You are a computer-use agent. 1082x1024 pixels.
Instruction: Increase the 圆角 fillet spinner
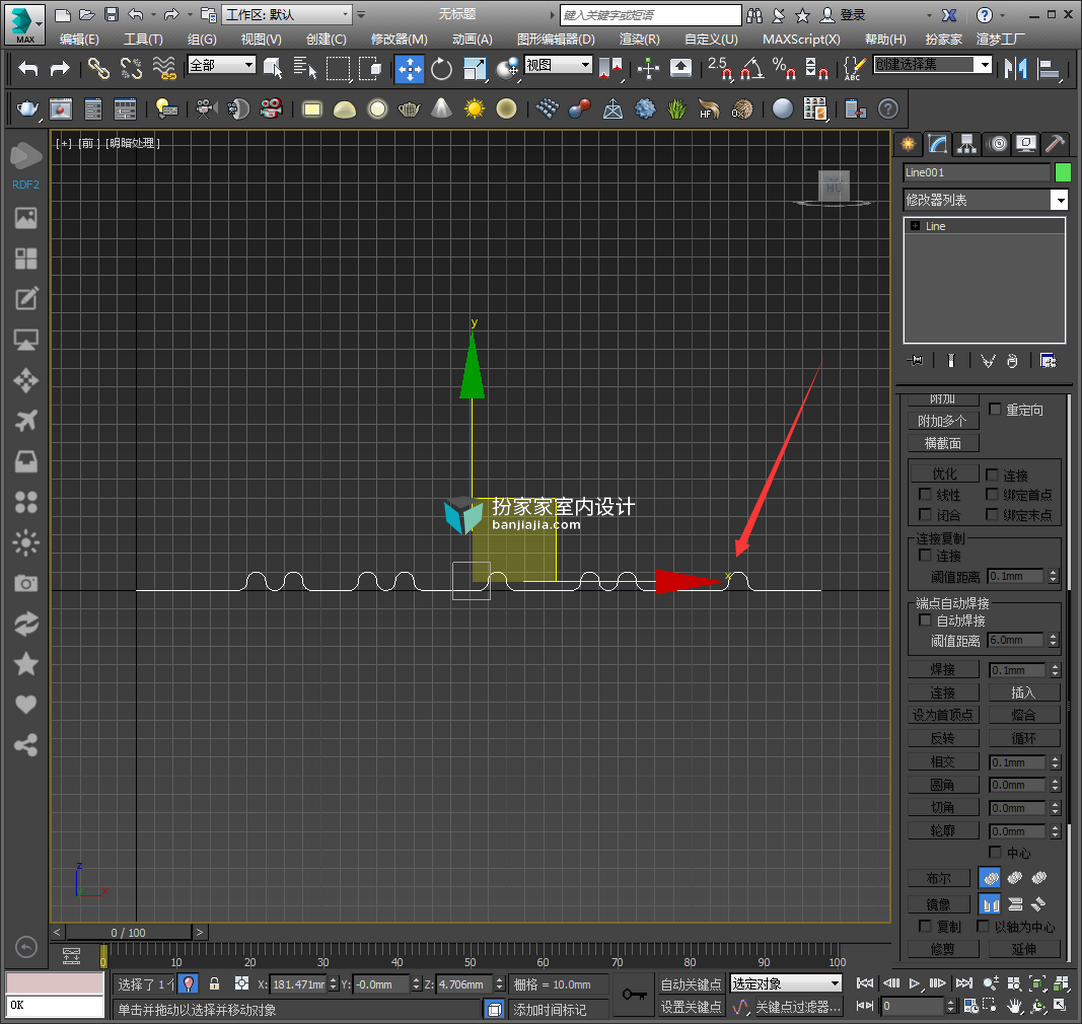pyautogui.click(x=1054, y=782)
